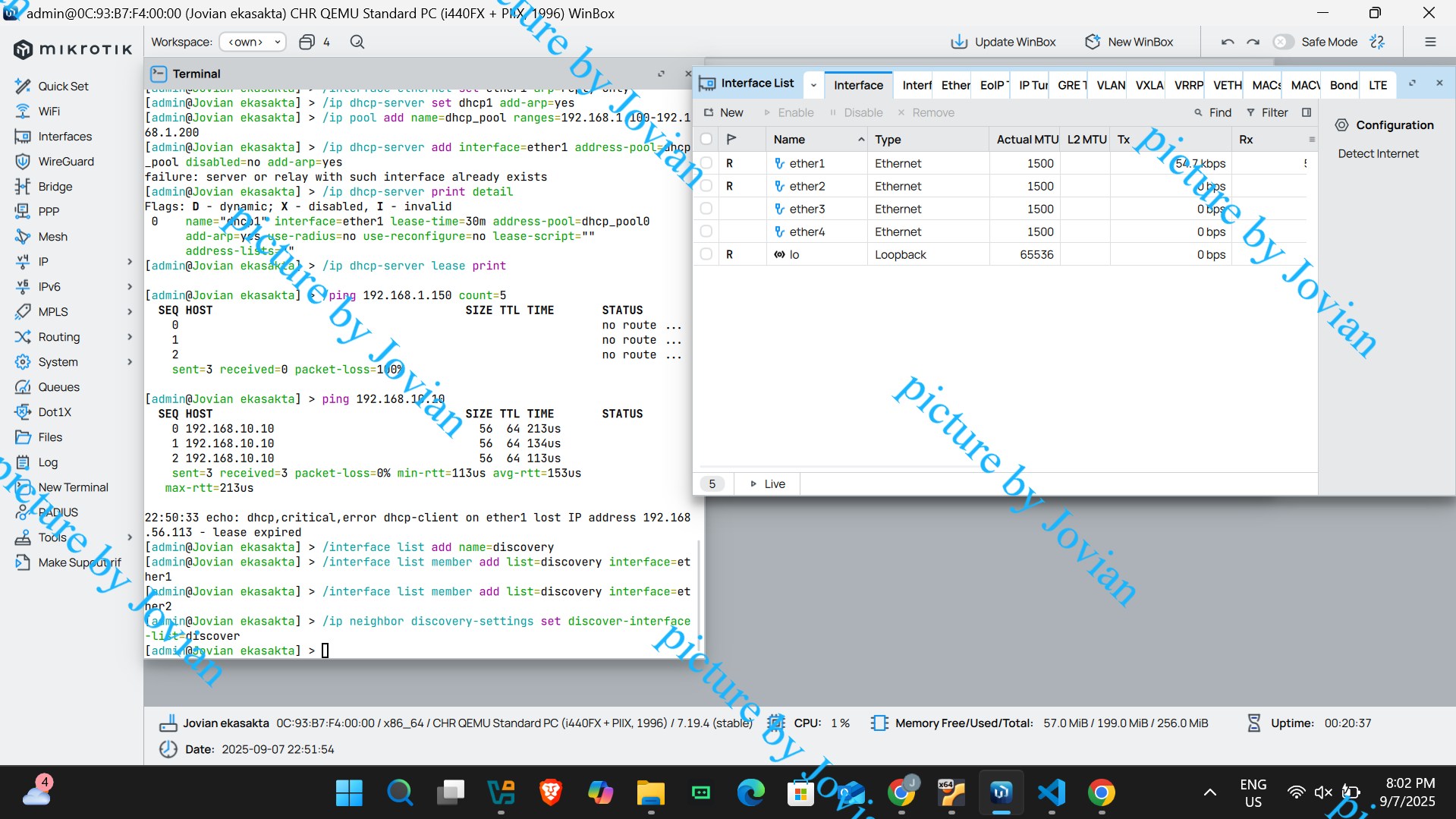Check the ether2 row checkbox

point(706,186)
